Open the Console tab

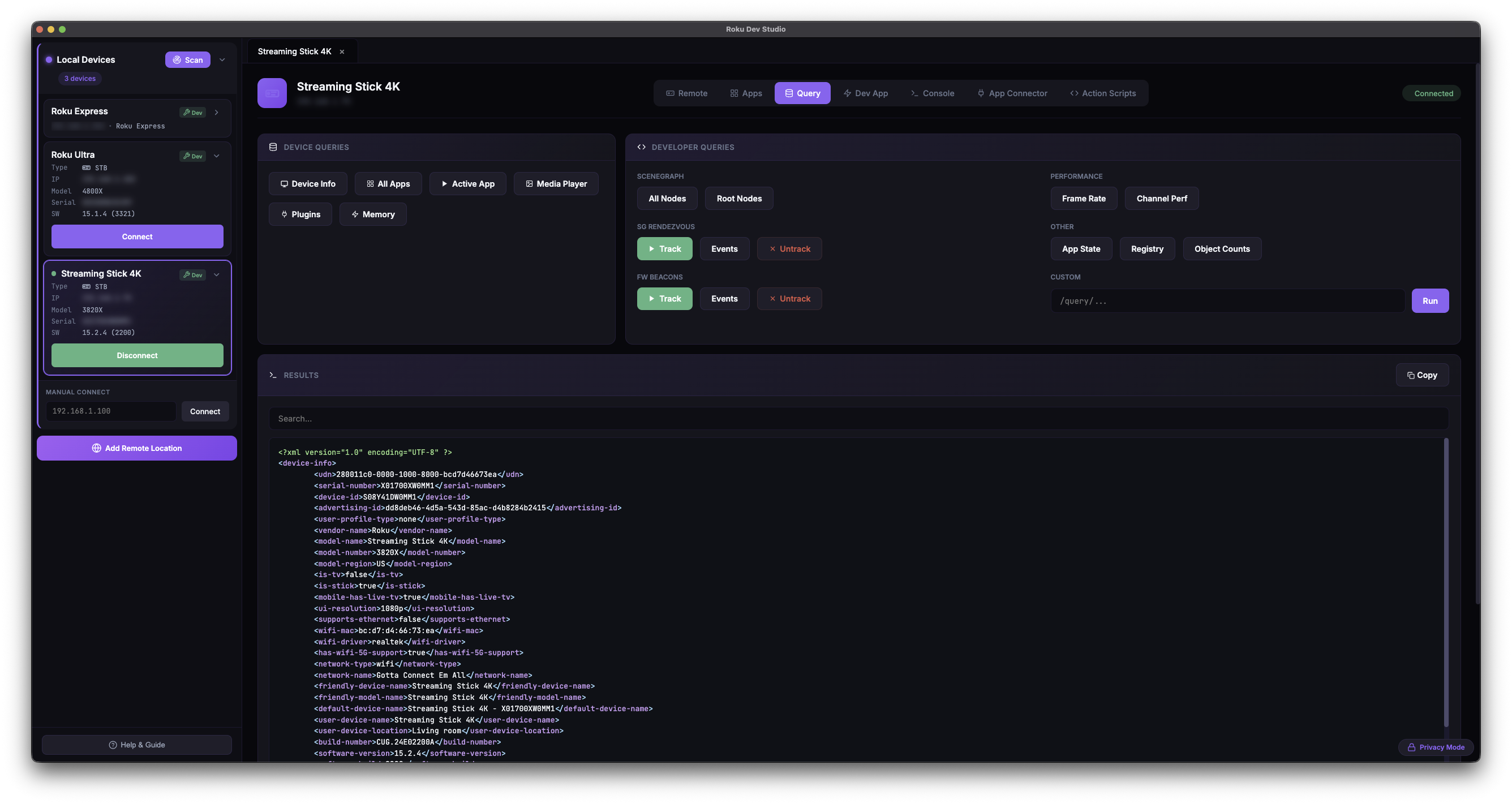click(x=932, y=93)
